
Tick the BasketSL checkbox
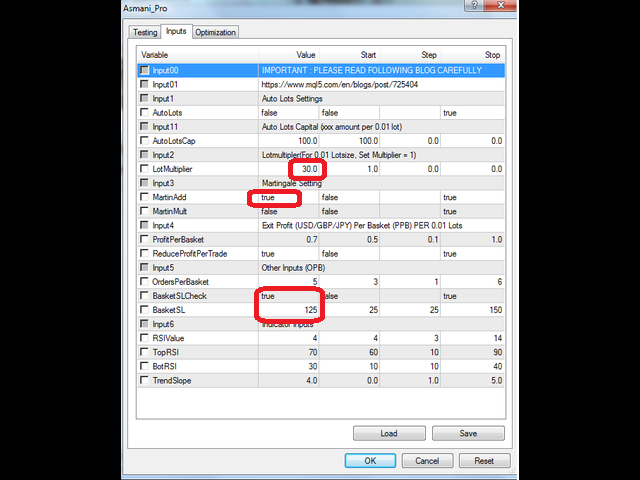pyautogui.click(x=144, y=310)
